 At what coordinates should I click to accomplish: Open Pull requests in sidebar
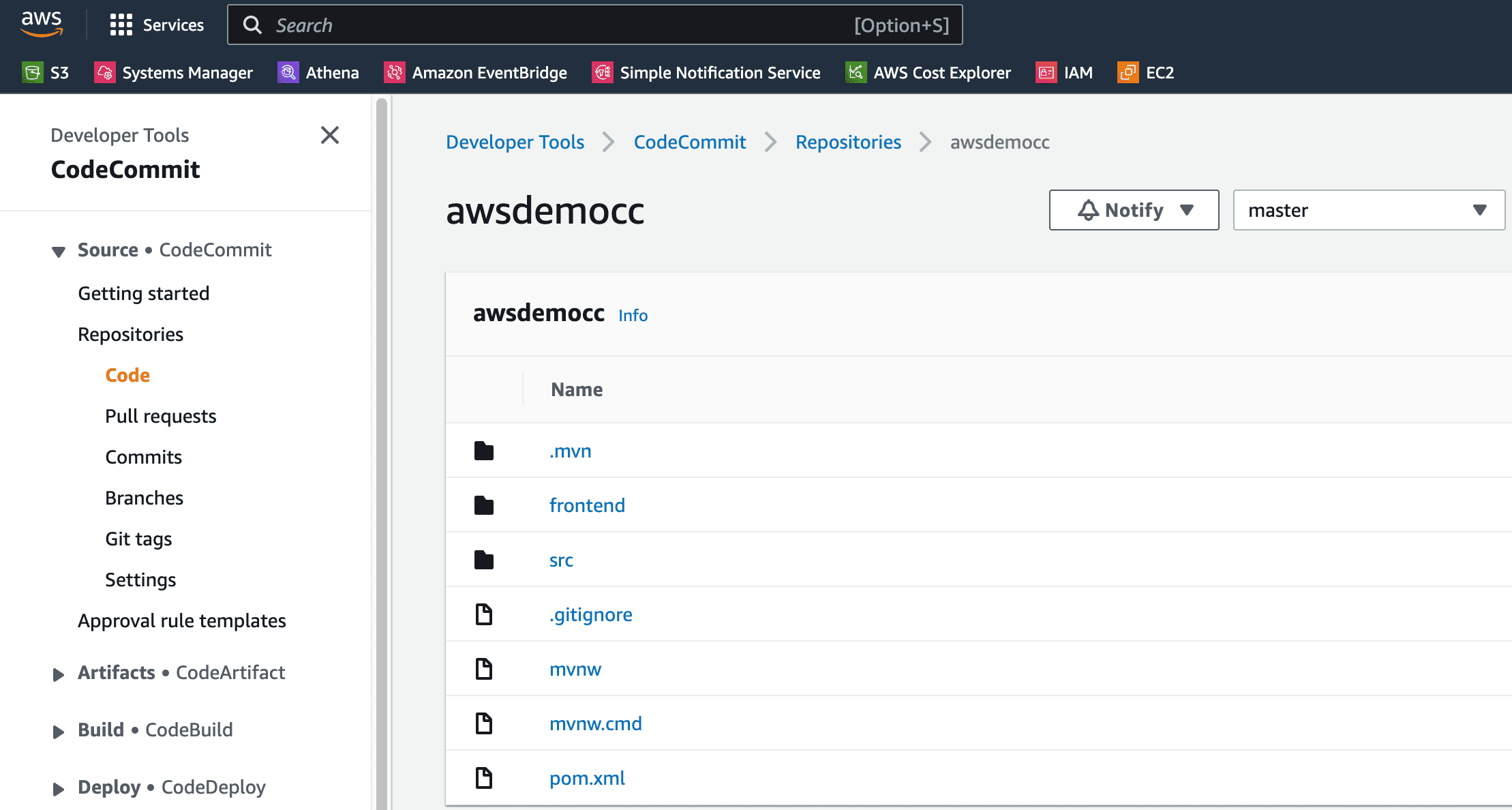[161, 416]
